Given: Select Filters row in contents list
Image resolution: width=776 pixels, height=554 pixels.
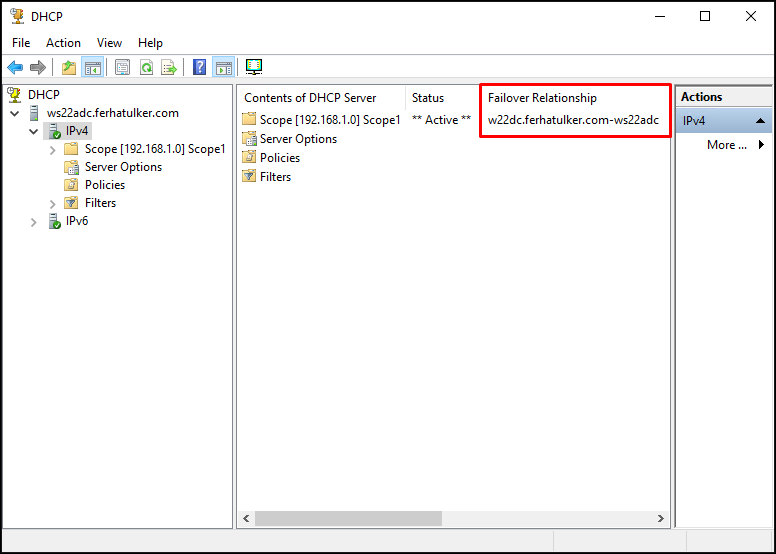Looking at the screenshot, I should (x=267, y=176).
